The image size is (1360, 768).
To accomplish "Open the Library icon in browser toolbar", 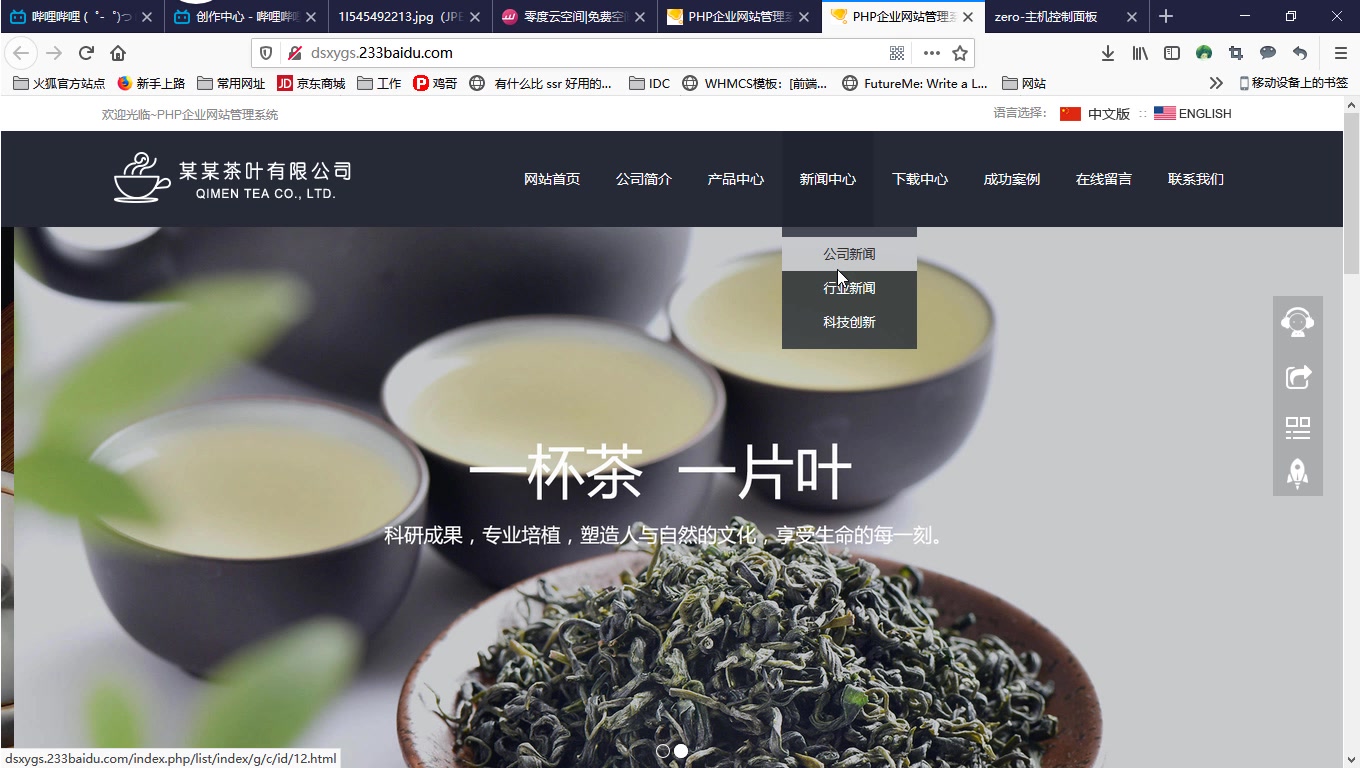I will (x=1140, y=53).
